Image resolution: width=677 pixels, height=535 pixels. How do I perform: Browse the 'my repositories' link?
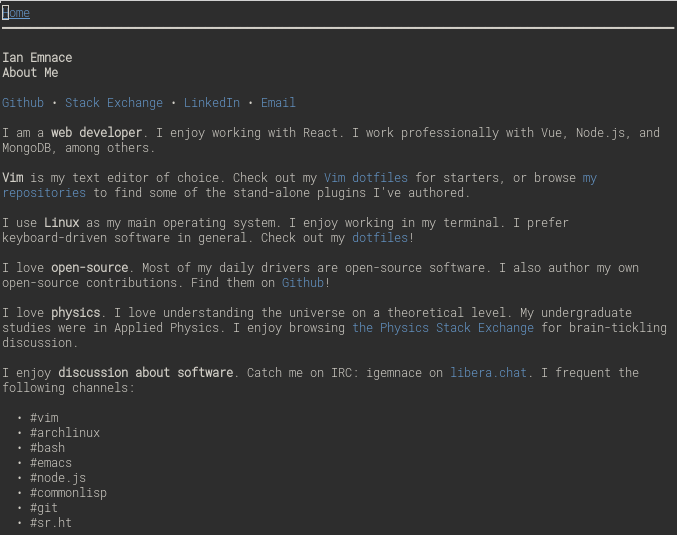tap(44, 193)
